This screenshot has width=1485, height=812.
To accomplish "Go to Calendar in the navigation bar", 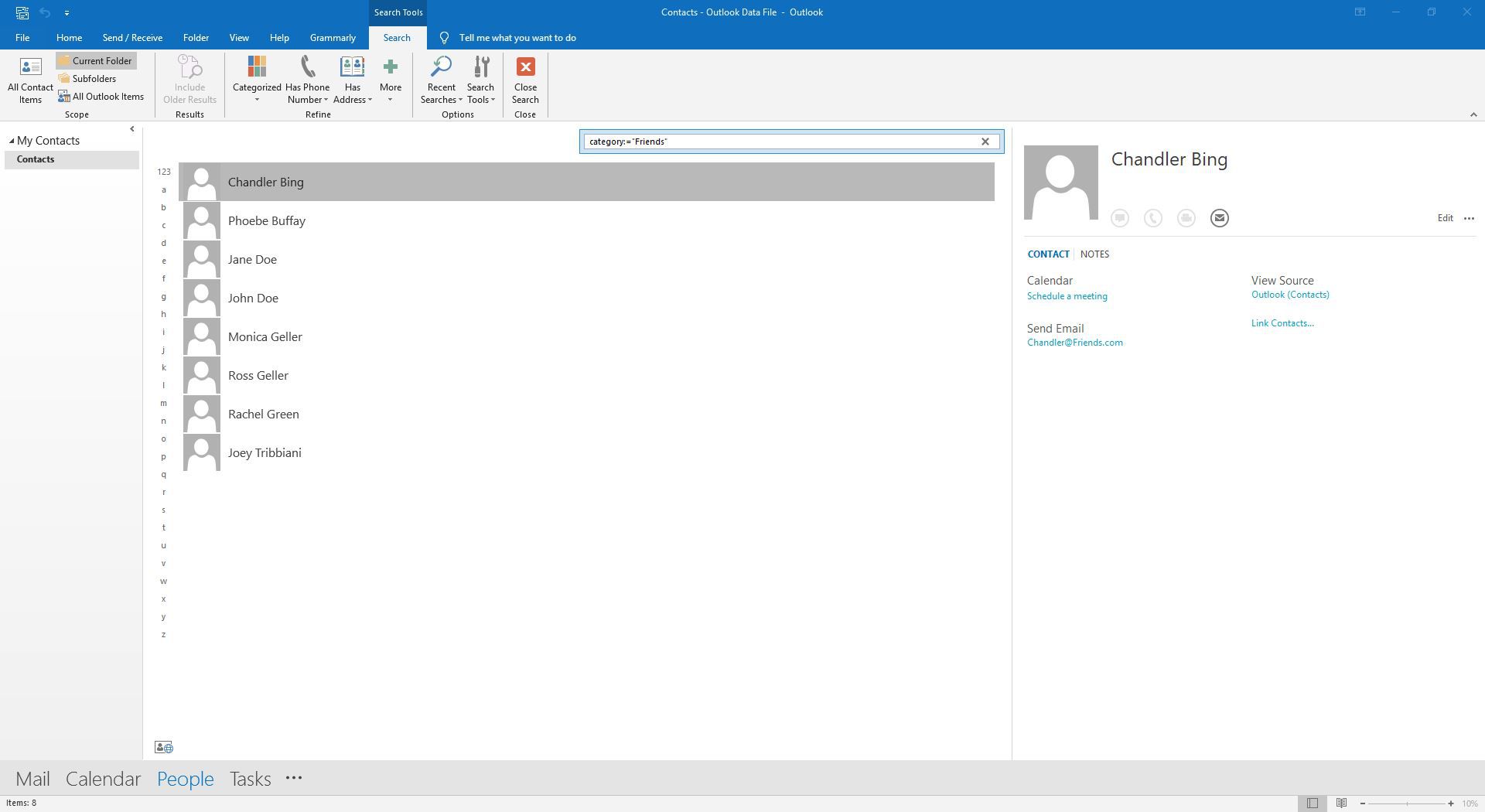I will (x=103, y=779).
